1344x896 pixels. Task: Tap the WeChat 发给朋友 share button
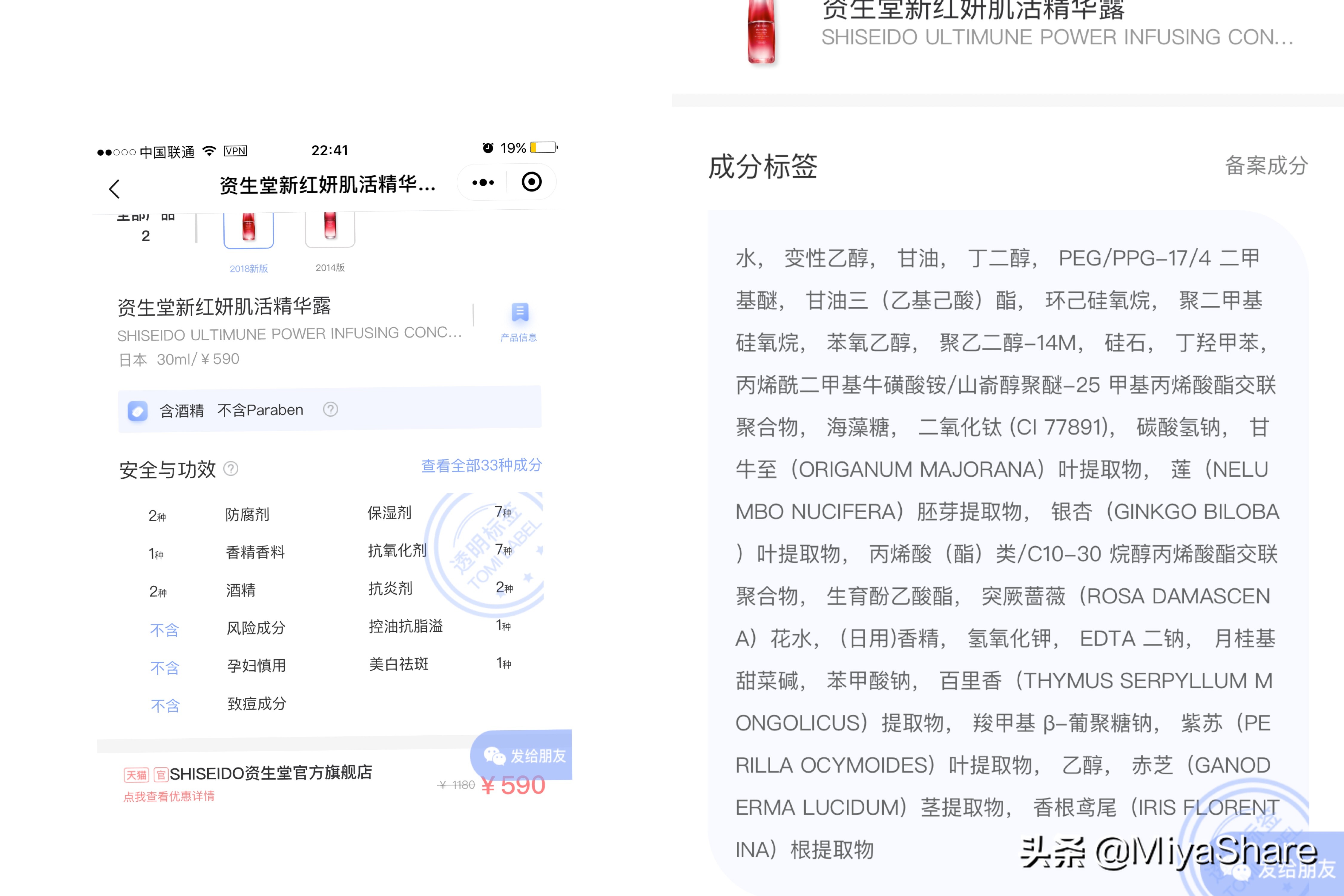point(523,755)
